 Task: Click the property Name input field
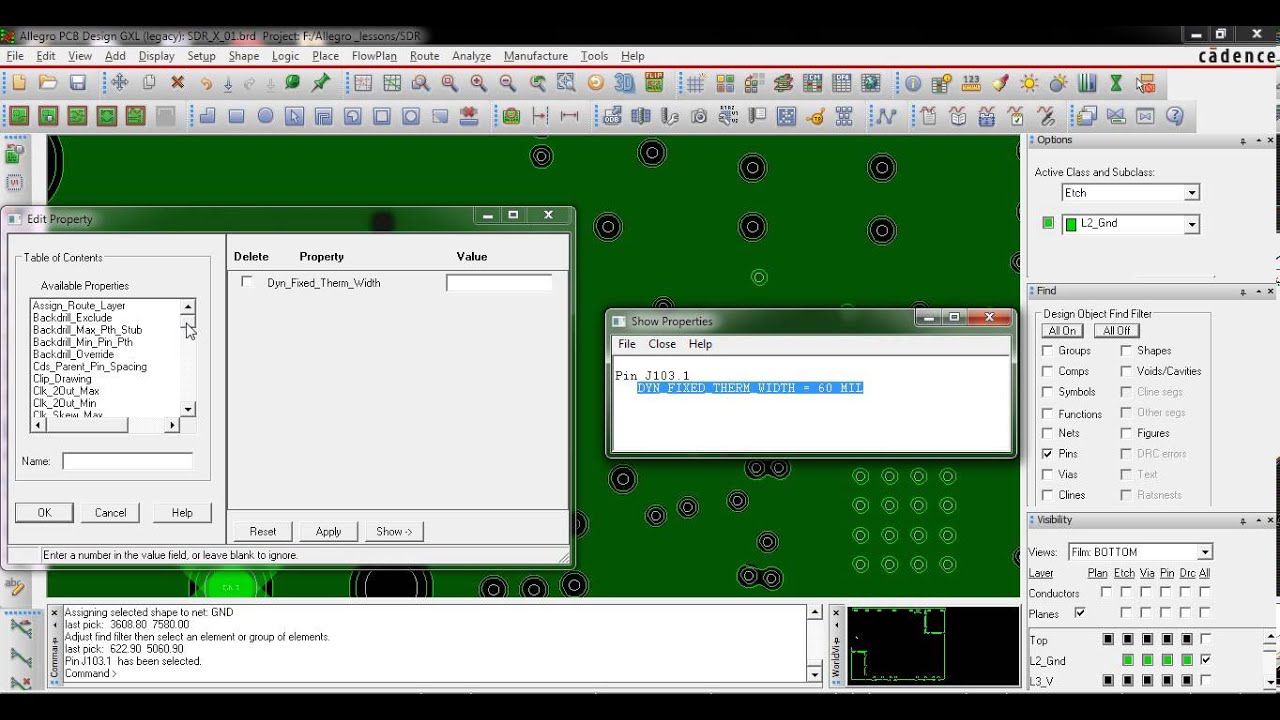127,461
